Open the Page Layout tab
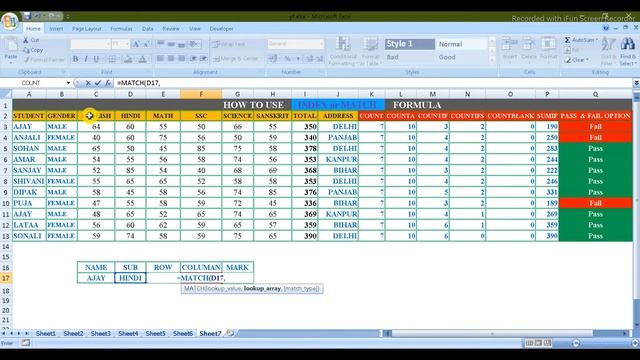Viewport: 640px width, 360px height. pos(87,29)
